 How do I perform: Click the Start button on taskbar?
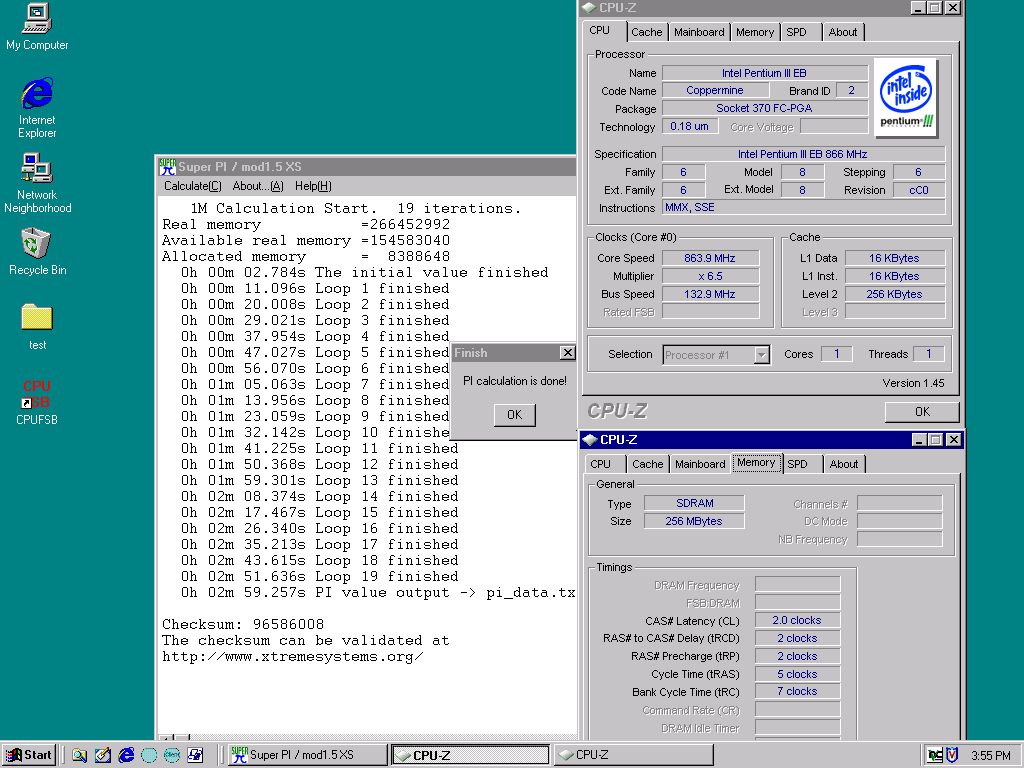coord(29,755)
